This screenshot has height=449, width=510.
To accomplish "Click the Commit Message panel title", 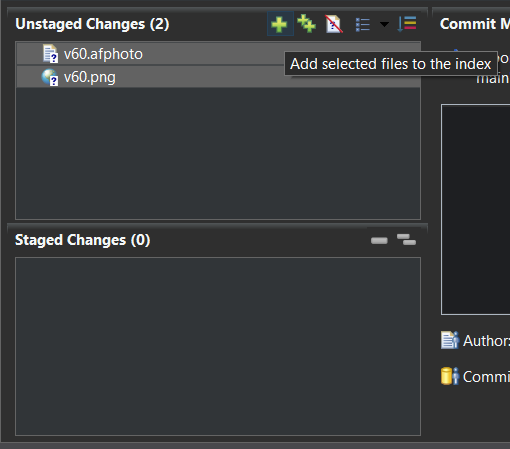I will pos(475,24).
